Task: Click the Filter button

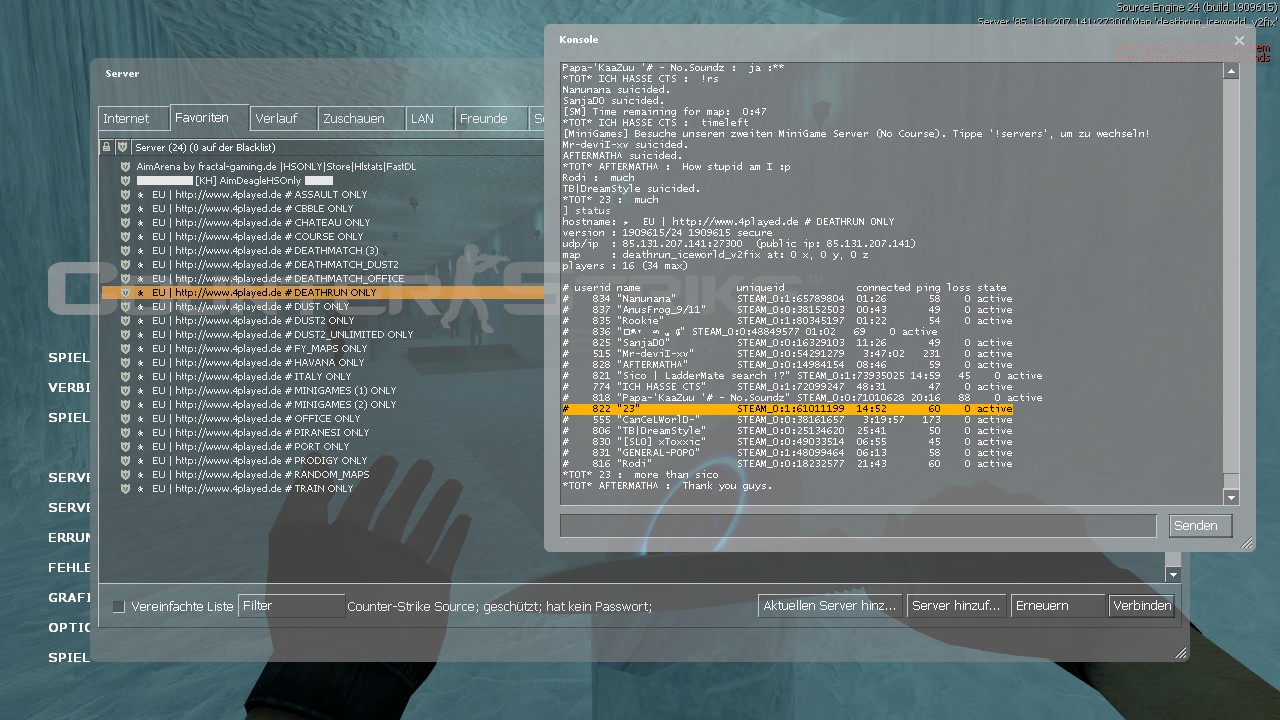Action: point(291,606)
